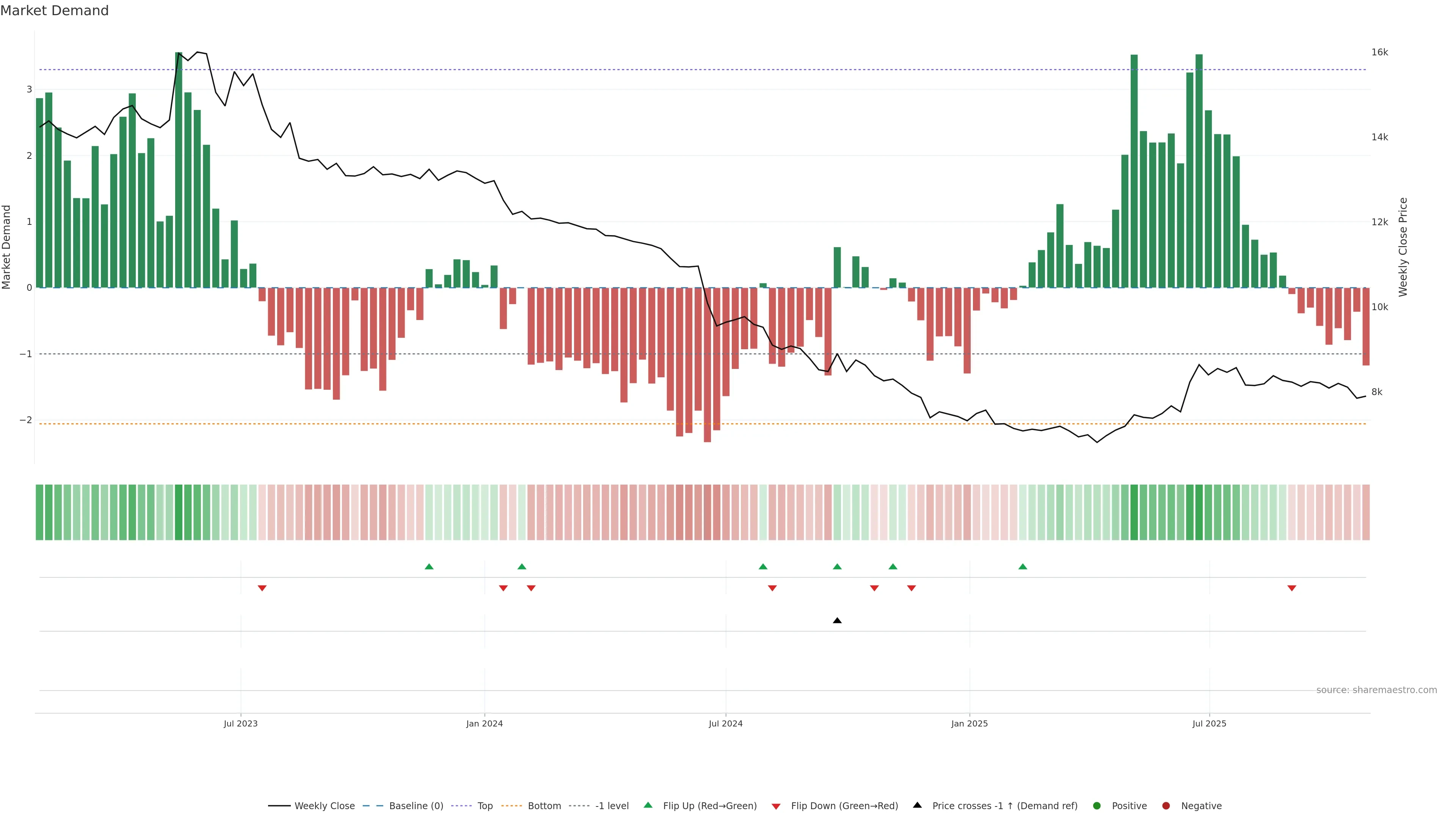
Task: Click the red Negative circle in legend
Action: pos(1166,806)
